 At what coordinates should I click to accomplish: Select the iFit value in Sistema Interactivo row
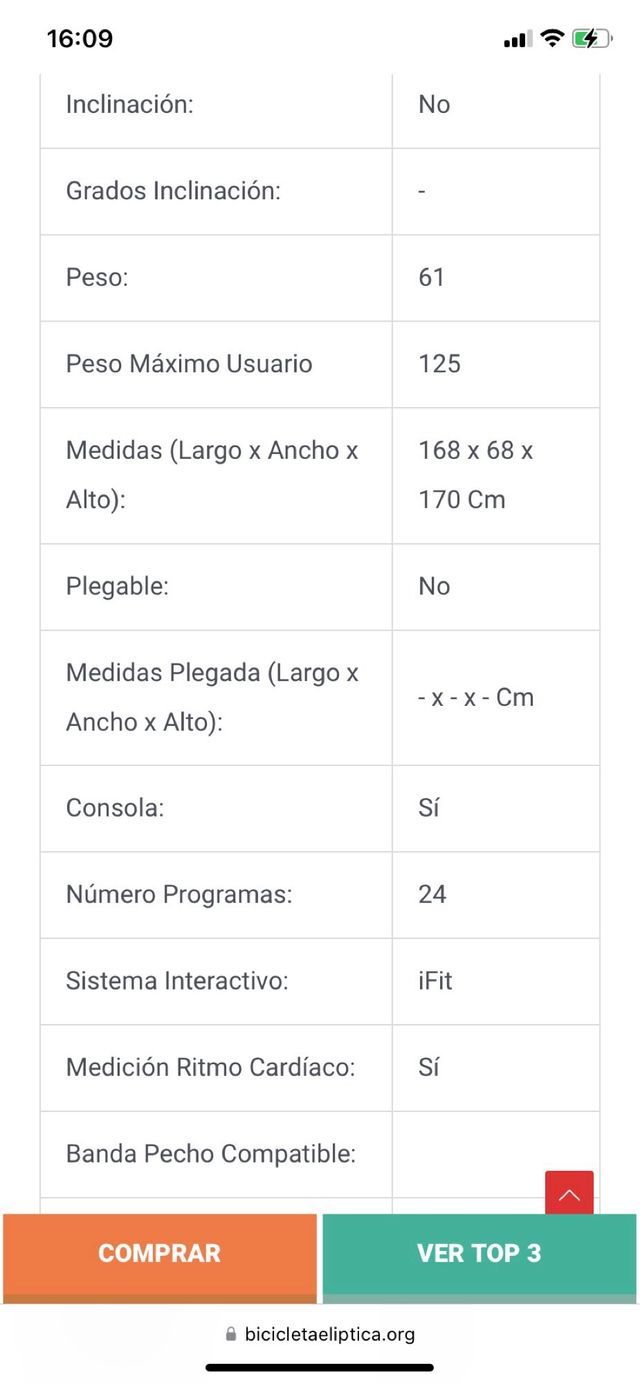pyautogui.click(x=435, y=981)
